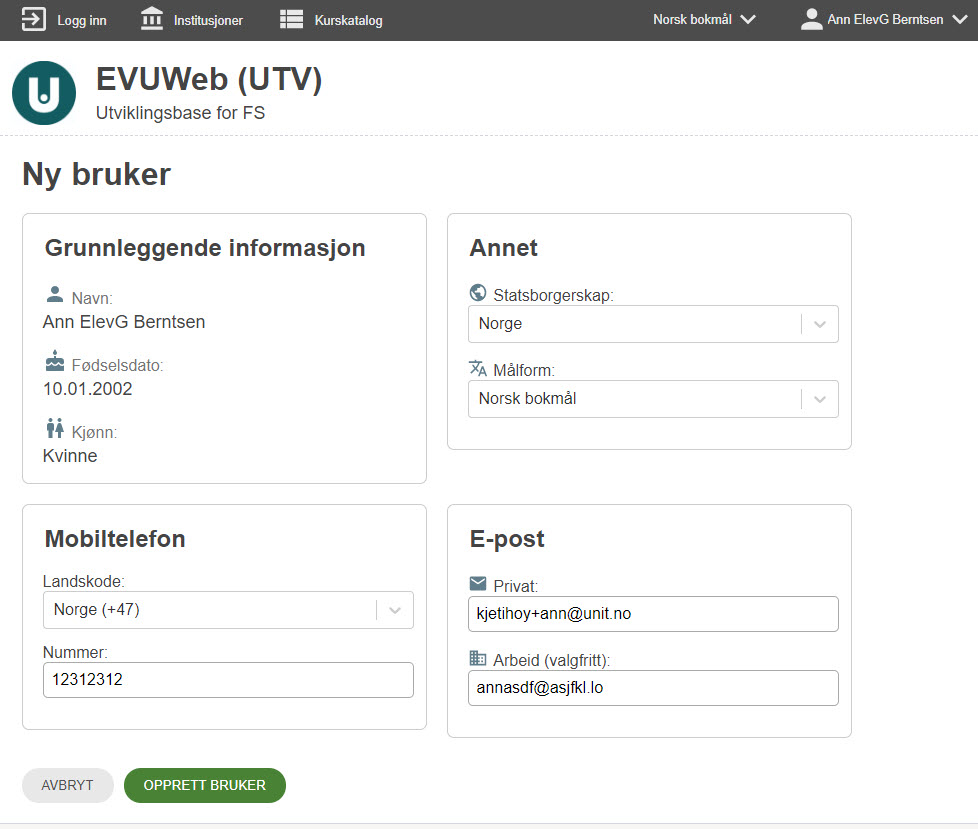Click the Logg inn arrow icon
This screenshot has width=978, height=829.
[x=34, y=19]
